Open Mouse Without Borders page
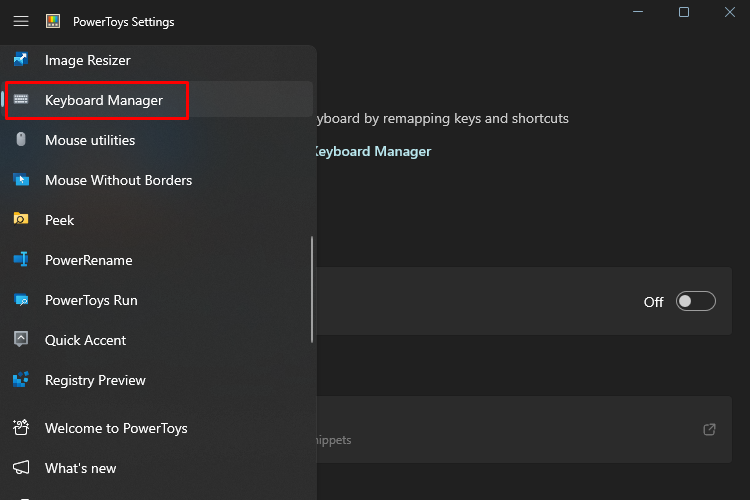This screenshot has height=500, width=750. 158,180
